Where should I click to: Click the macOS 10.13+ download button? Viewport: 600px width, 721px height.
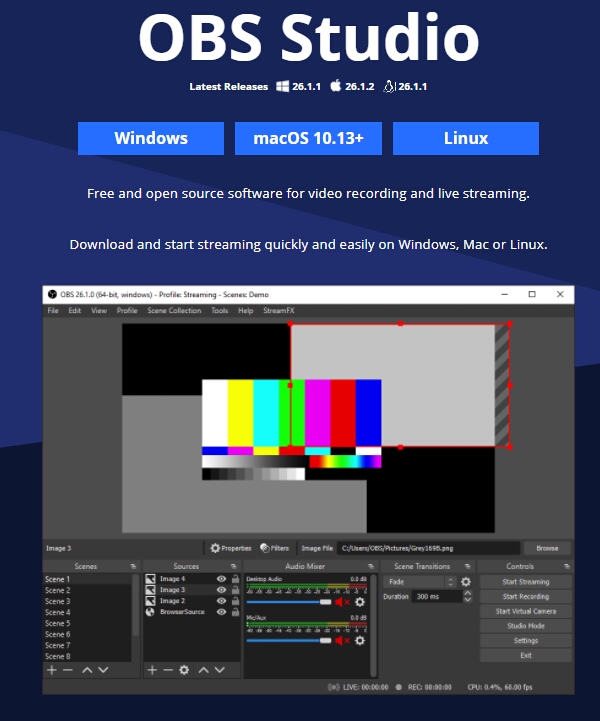click(308, 138)
